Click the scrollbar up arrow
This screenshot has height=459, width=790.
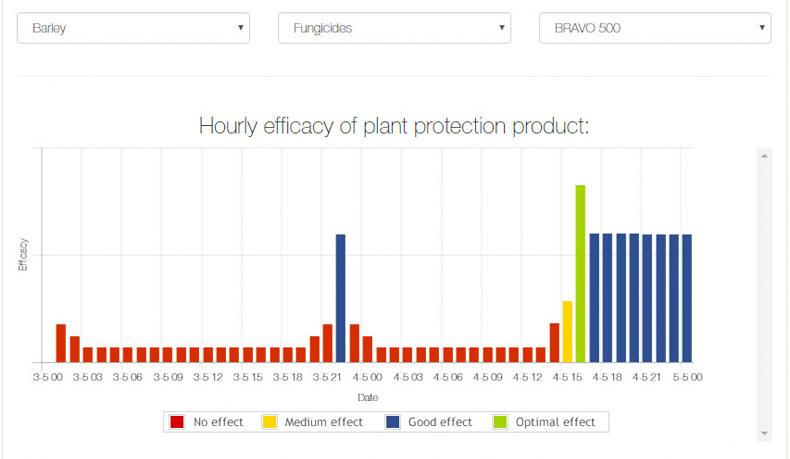(x=765, y=156)
